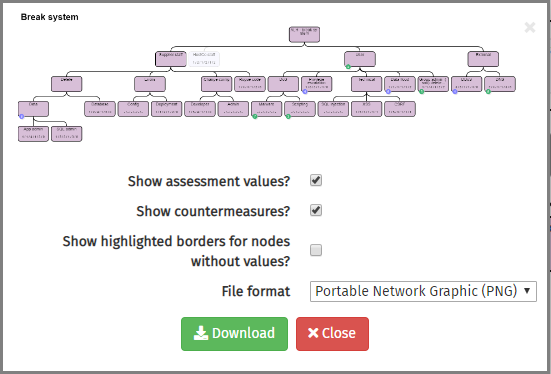Click the download arrow icon on Download button
551x374 pixels.
pyautogui.click(x=201, y=333)
